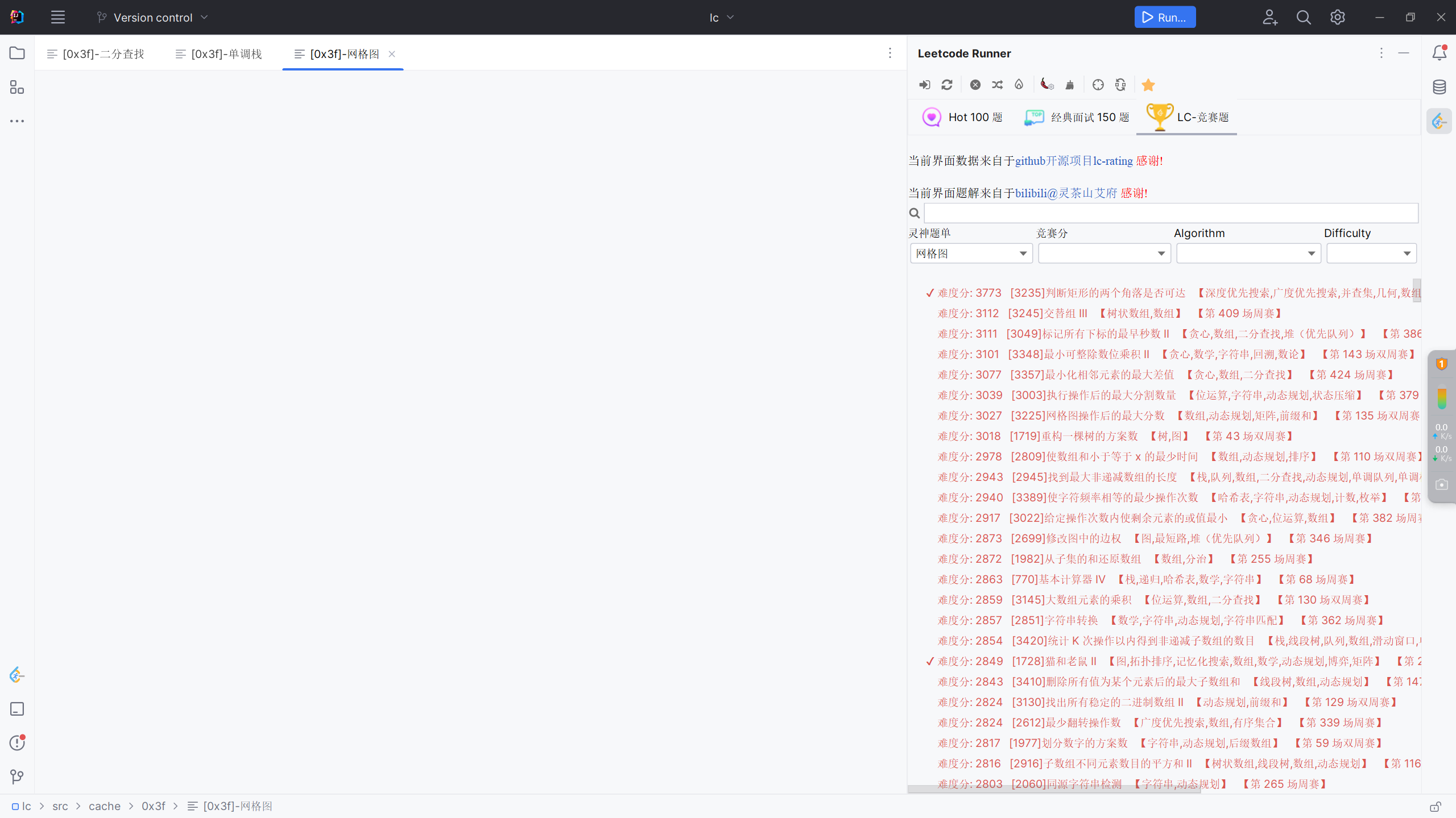Open the Terminal tool window icon
1456x818 pixels.
(x=17, y=709)
